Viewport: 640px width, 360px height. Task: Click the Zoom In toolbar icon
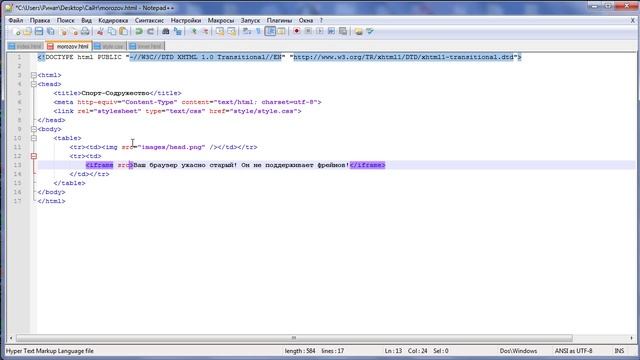[194, 31]
